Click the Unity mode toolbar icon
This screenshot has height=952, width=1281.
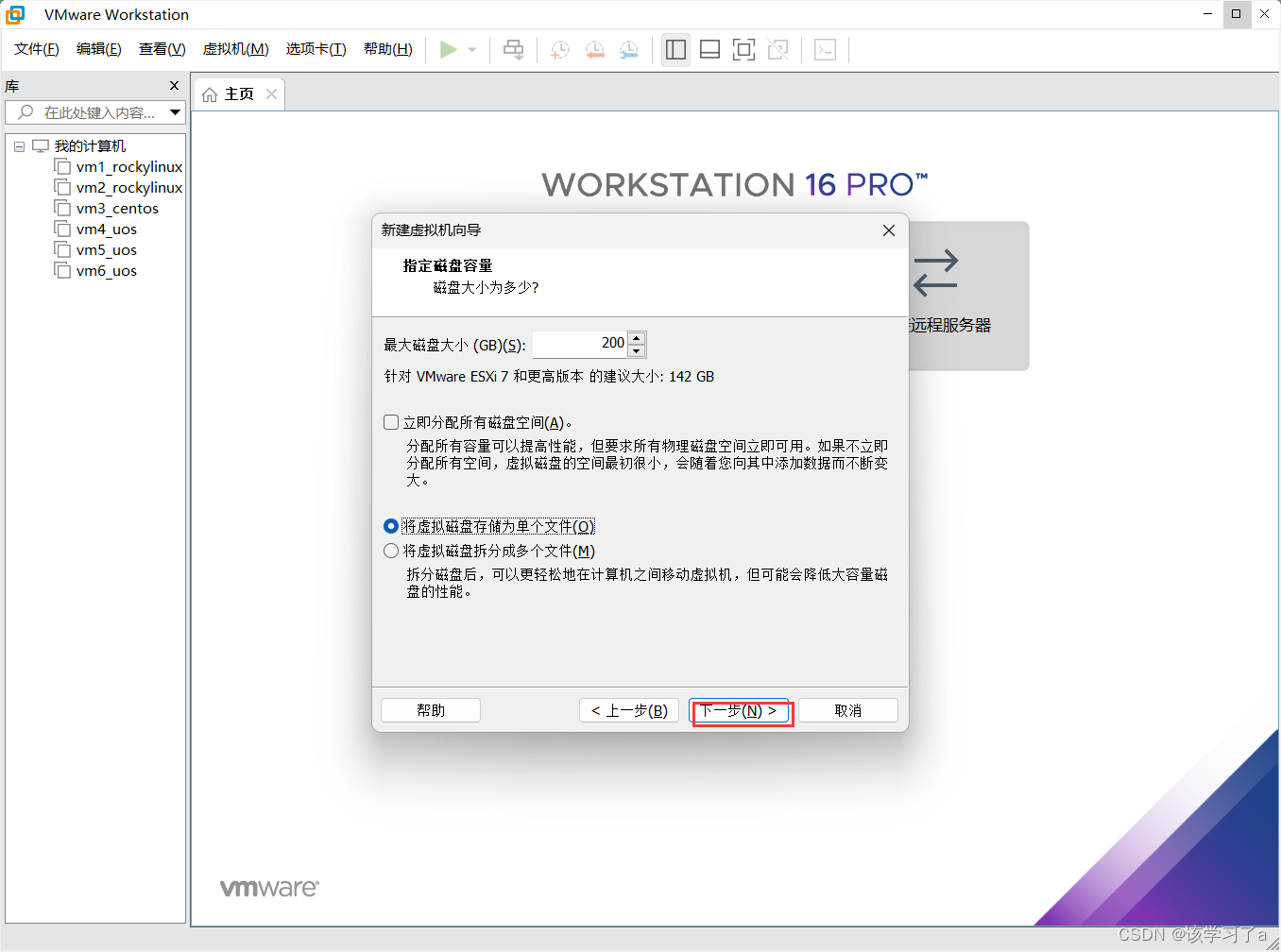click(777, 50)
